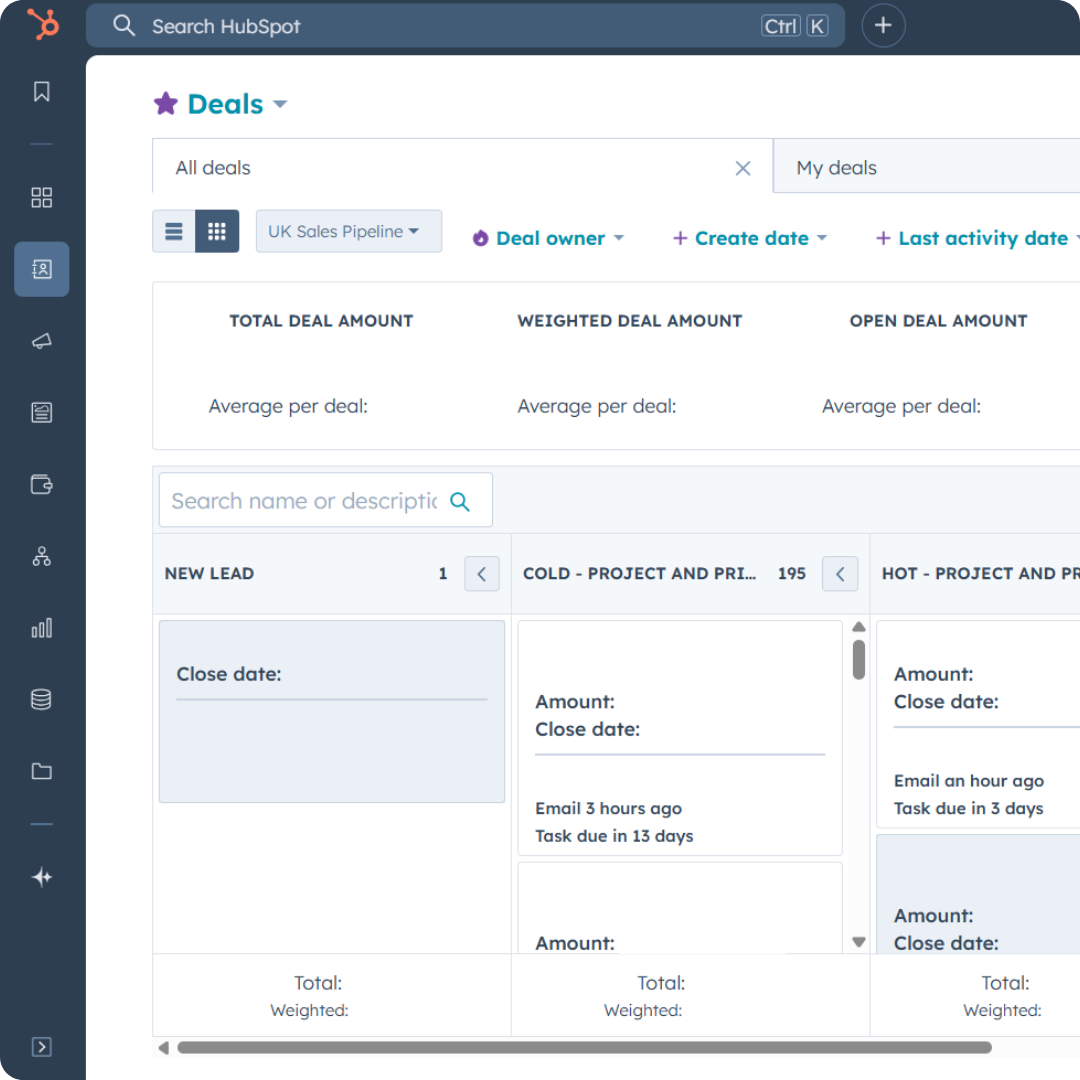Click the search icon in name or description field
Viewport: 1080px width, 1080px height.
tap(460, 501)
